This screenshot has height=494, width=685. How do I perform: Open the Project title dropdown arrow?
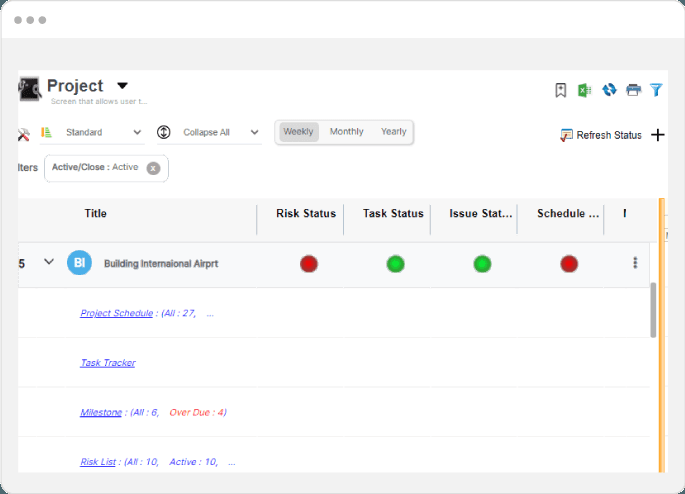point(122,86)
